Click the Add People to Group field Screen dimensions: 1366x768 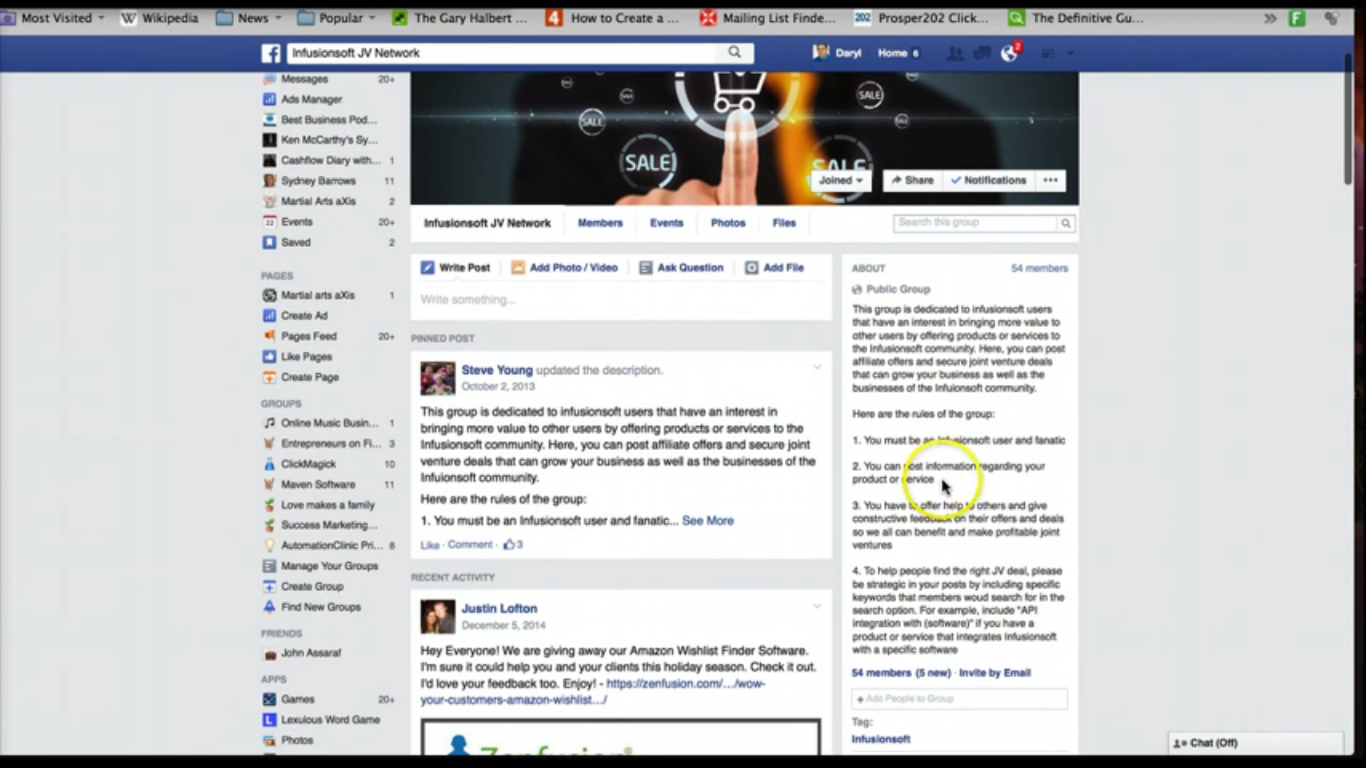pos(959,699)
